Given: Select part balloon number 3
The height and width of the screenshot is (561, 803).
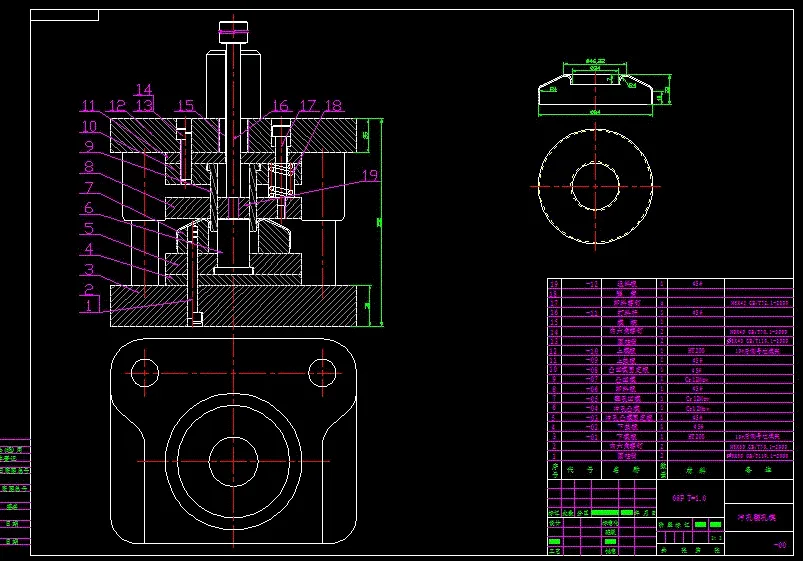Looking at the screenshot, I should tap(89, 269).
